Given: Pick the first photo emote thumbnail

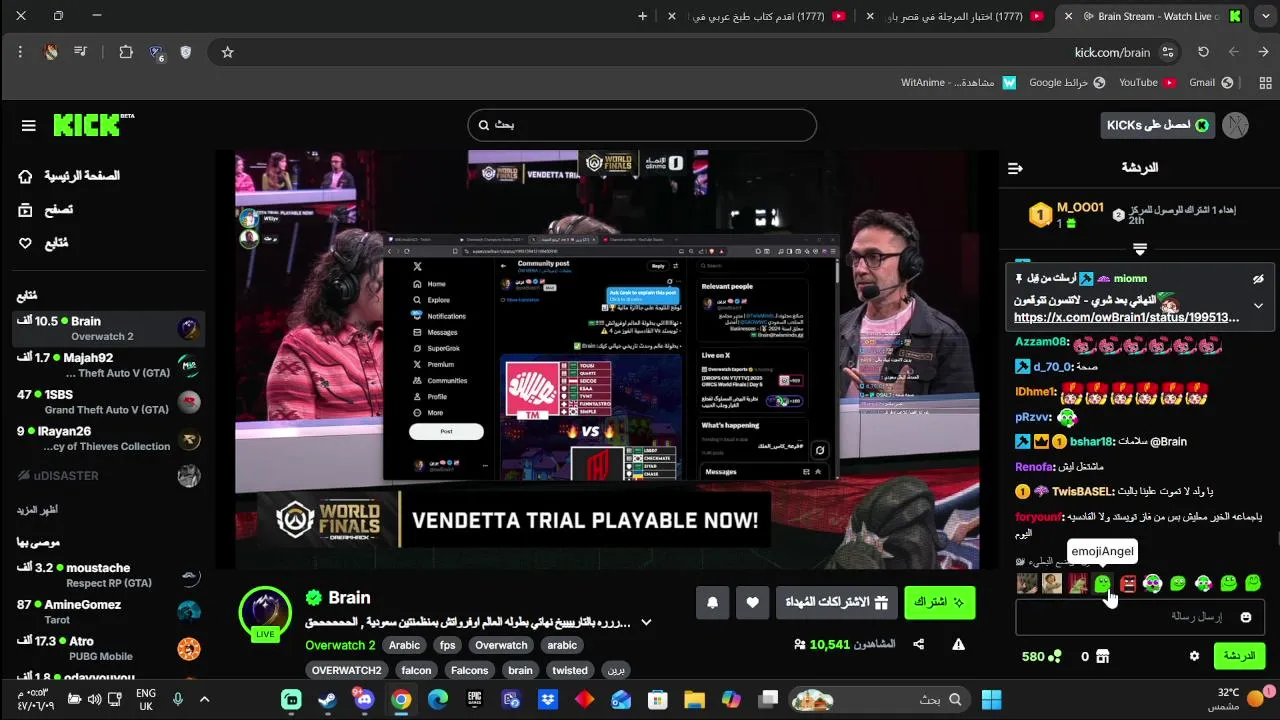Looking at the screenshot, I should [1027, 583].
